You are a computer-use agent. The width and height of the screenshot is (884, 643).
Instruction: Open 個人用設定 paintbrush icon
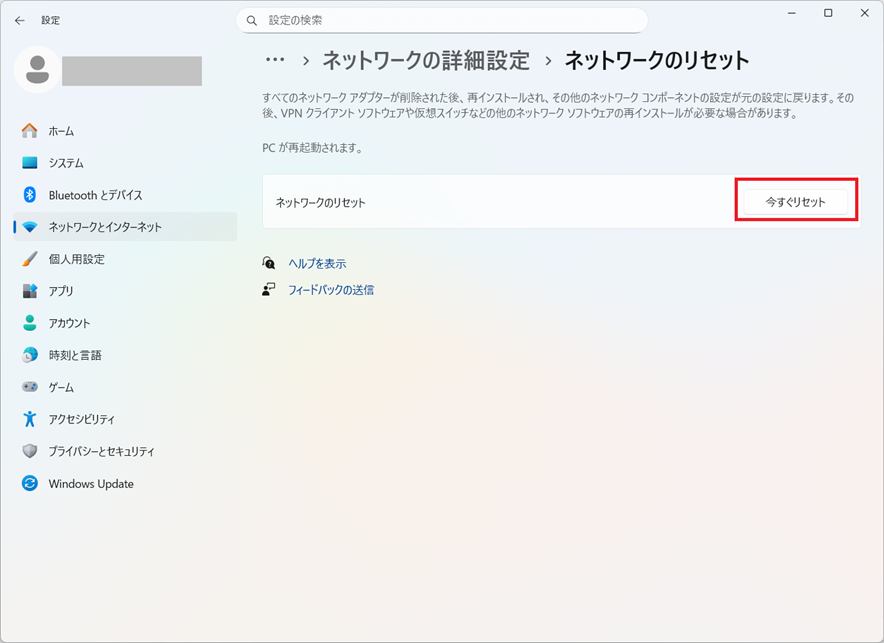pos(30,259)
